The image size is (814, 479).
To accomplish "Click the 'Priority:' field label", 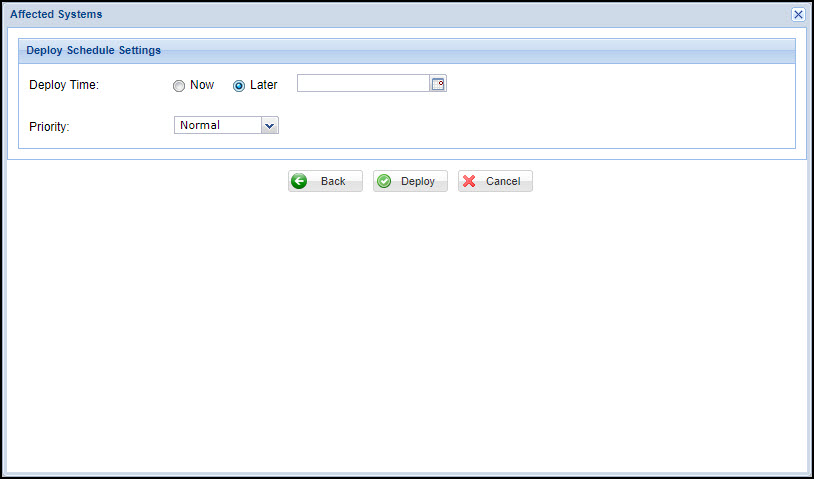I will tap(49, 127).
